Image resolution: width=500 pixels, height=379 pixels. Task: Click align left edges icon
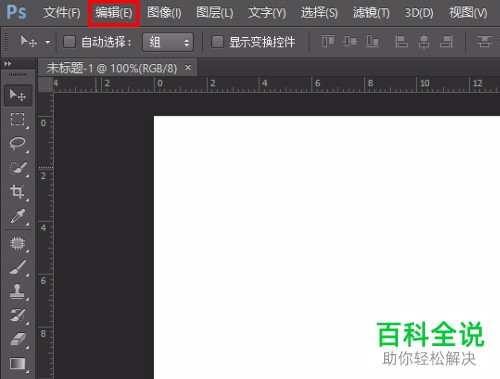pos(401,42)
